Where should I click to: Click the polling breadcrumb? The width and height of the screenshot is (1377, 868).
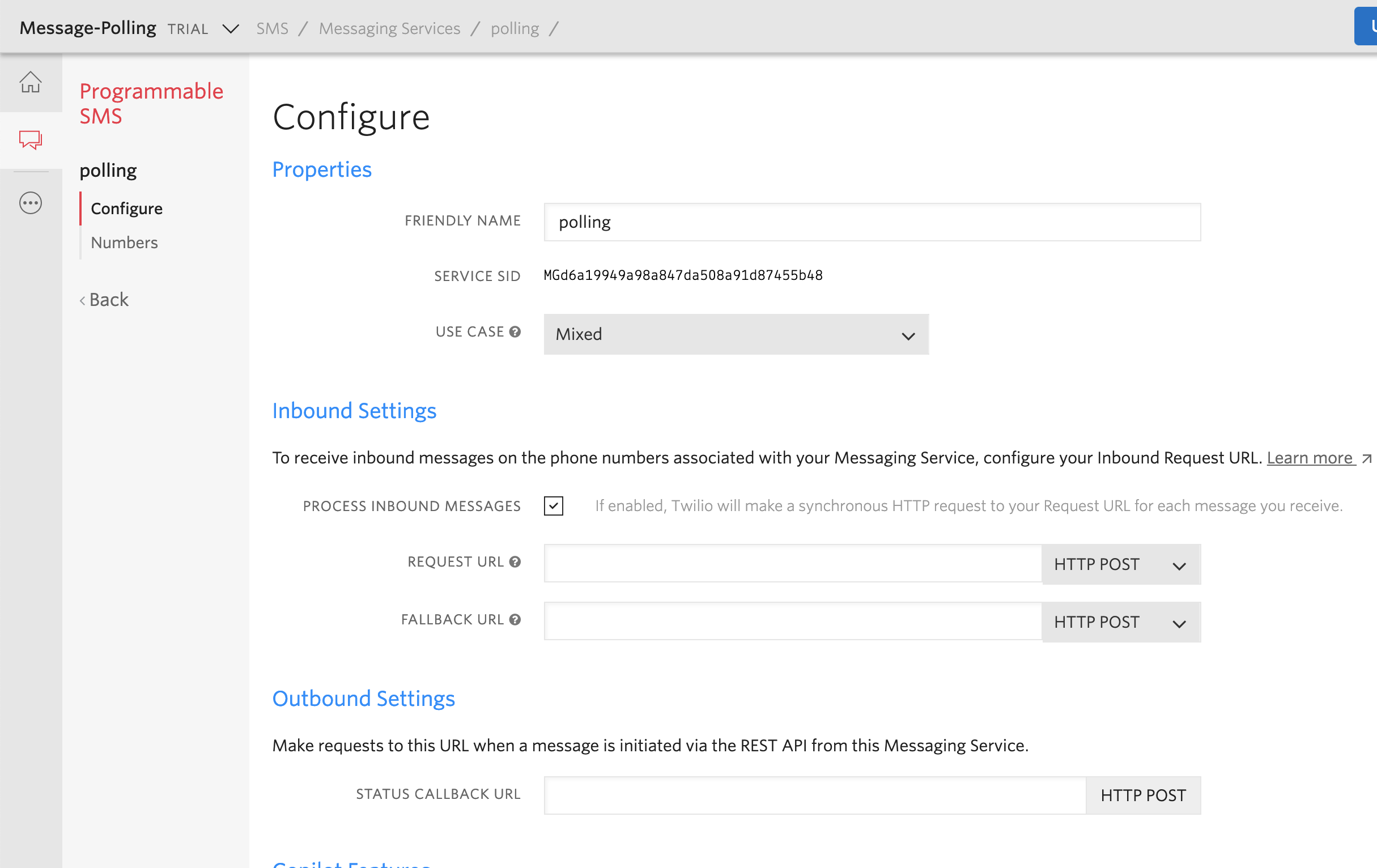[x=515, y=28]
